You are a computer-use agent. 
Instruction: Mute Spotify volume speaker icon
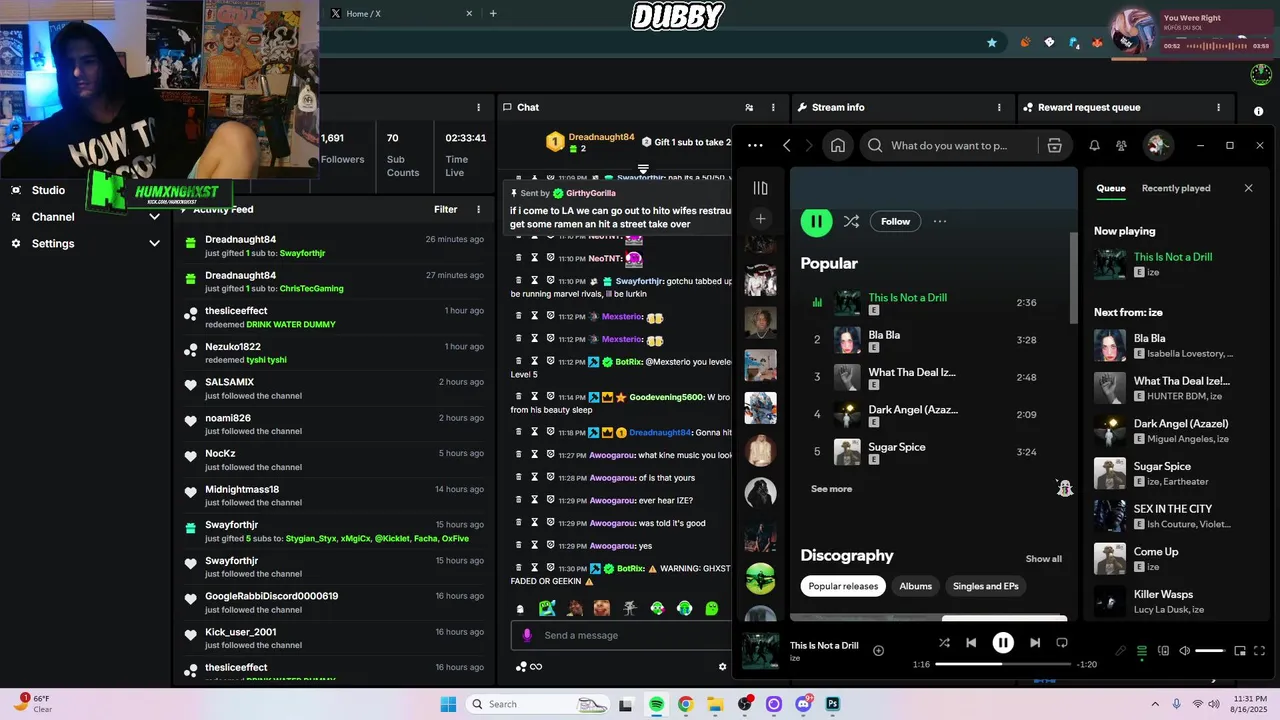[x=1185, y=651]
